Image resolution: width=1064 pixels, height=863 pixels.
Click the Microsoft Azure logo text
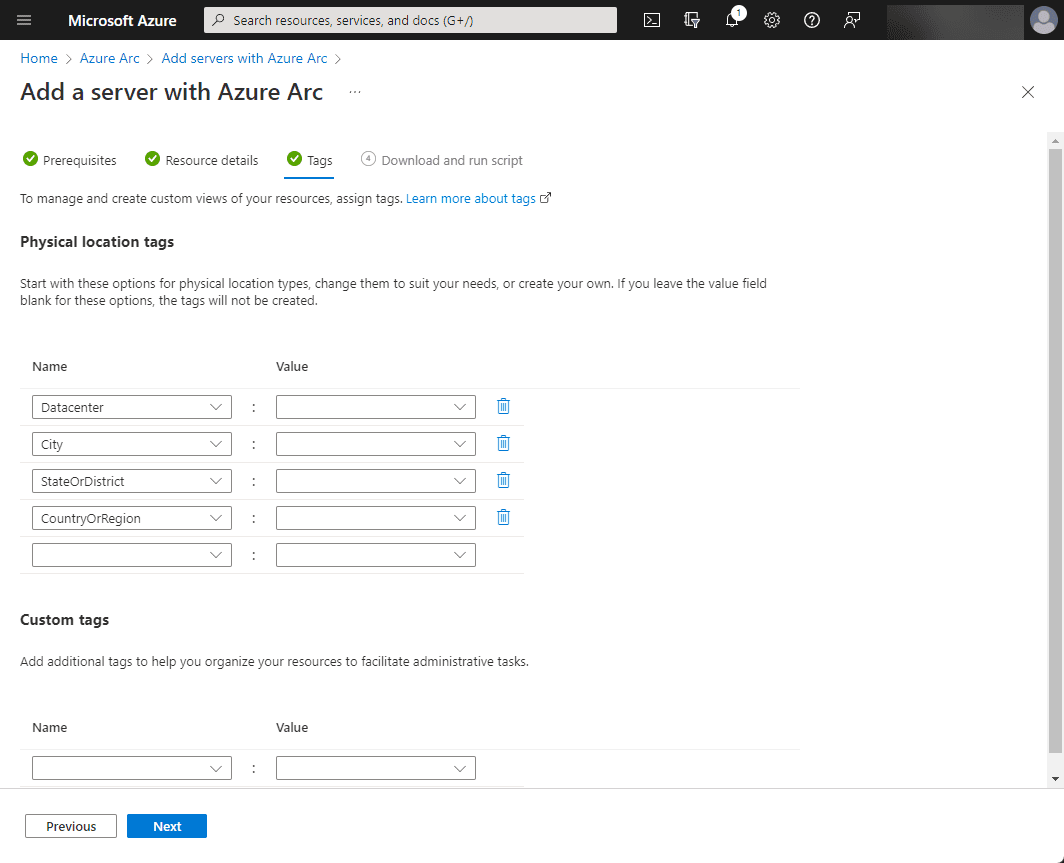click(x=122, y=20)
